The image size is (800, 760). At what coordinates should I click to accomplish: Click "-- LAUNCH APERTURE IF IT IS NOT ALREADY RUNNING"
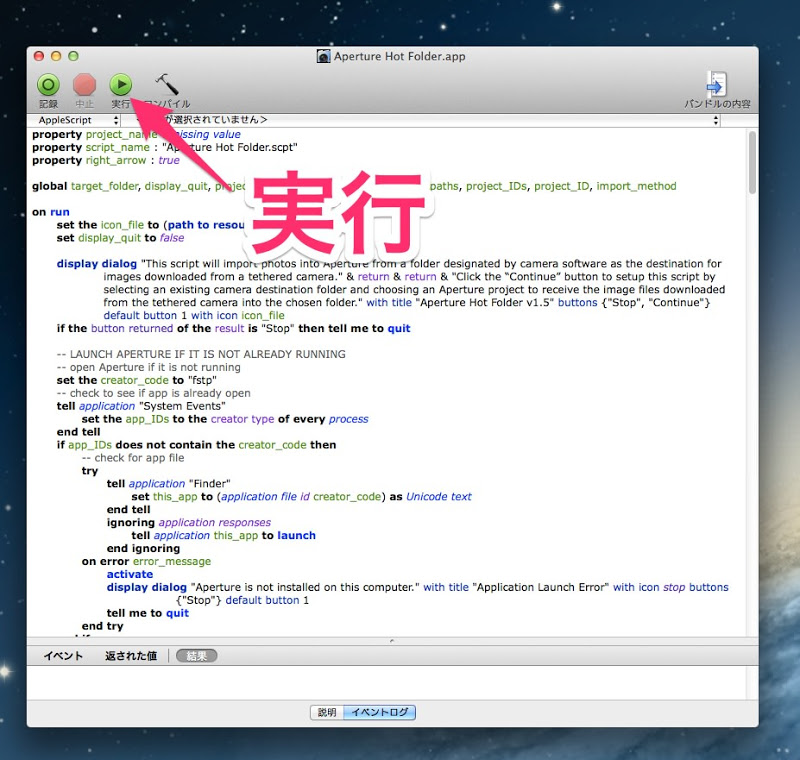[201, 354]
